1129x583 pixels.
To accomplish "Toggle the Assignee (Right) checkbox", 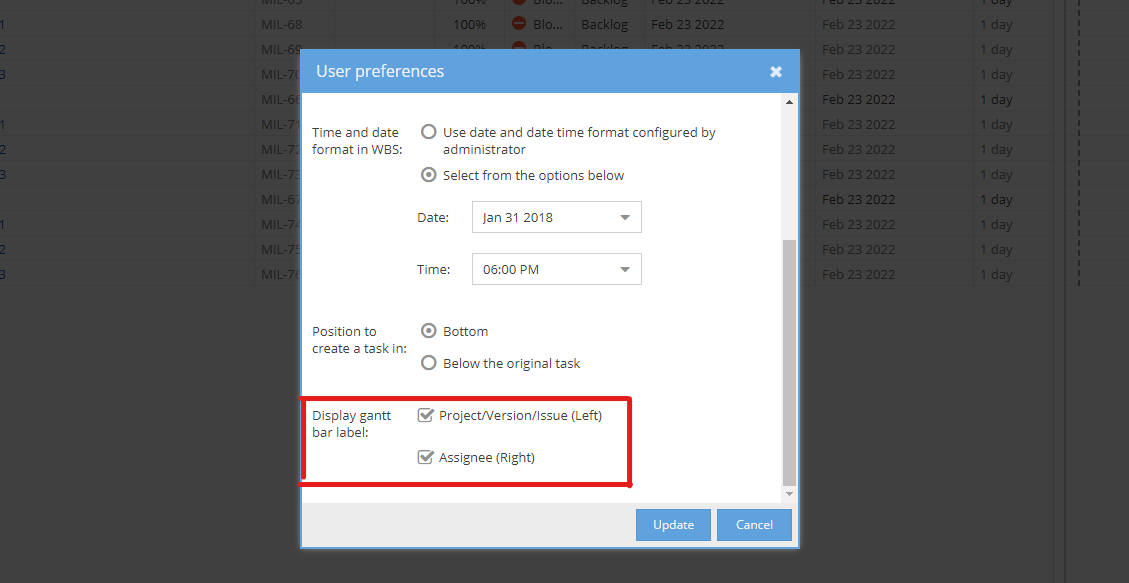I will [x=426, y=457].
